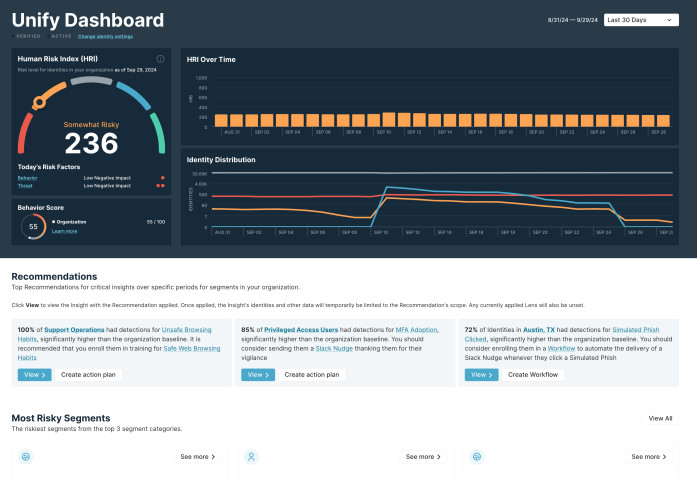
Task: Click the Behavior Score circular gauge
Action: (x=31, y=227)
